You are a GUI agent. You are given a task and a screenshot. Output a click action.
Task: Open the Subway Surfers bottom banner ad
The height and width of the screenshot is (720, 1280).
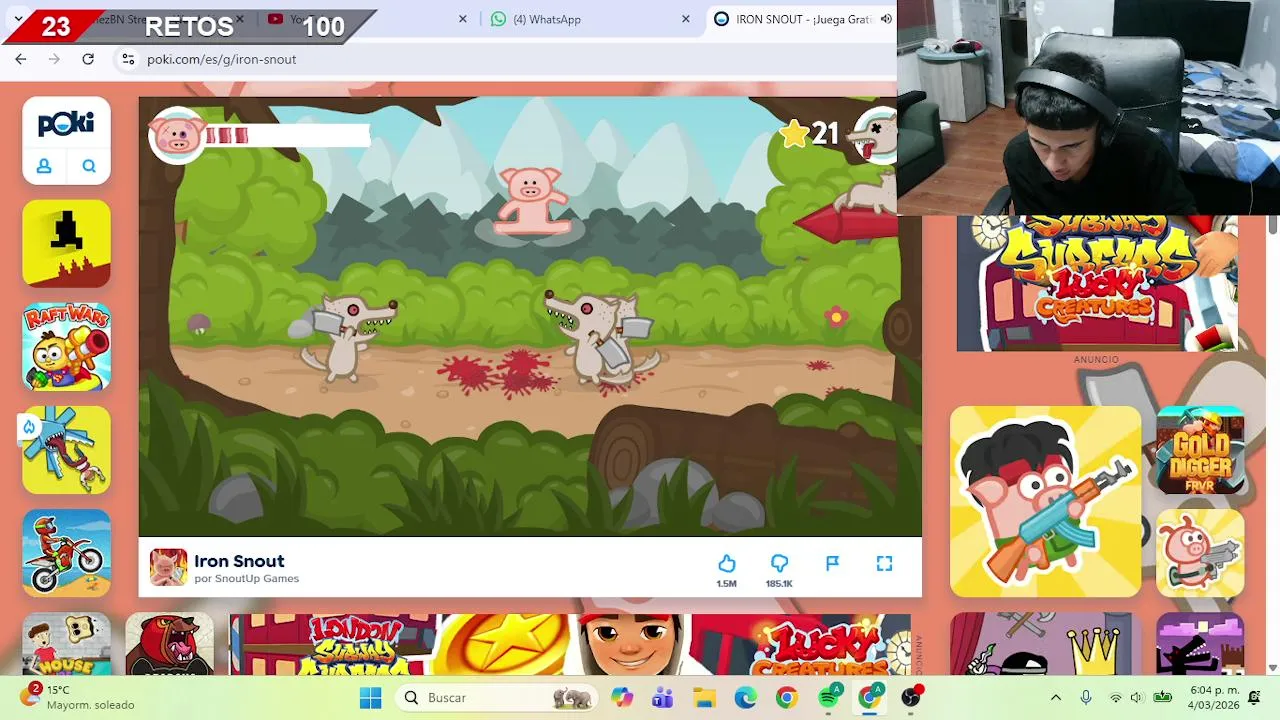point(570,645)
